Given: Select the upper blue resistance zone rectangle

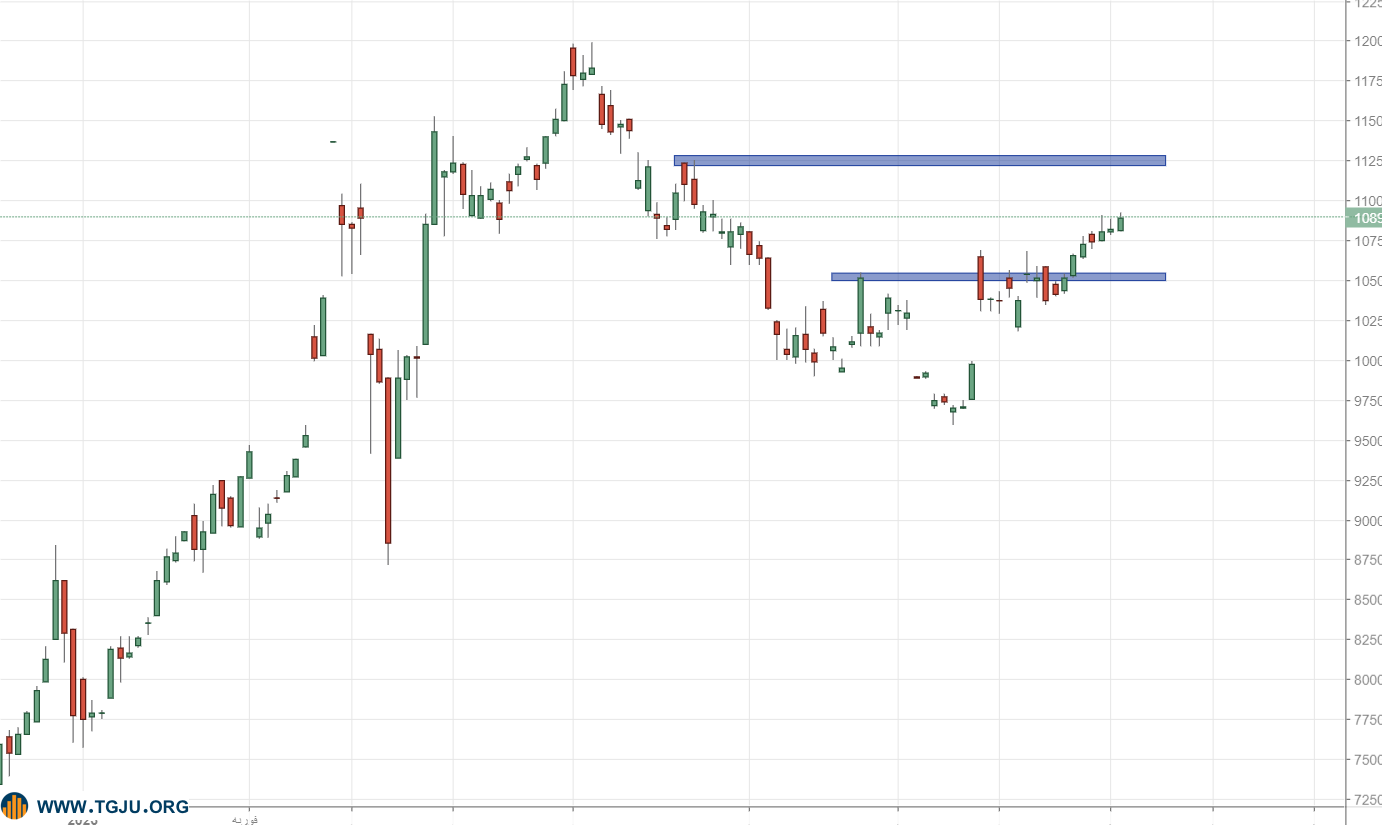Looking at the screenshot, I should (x=919, y=160).
